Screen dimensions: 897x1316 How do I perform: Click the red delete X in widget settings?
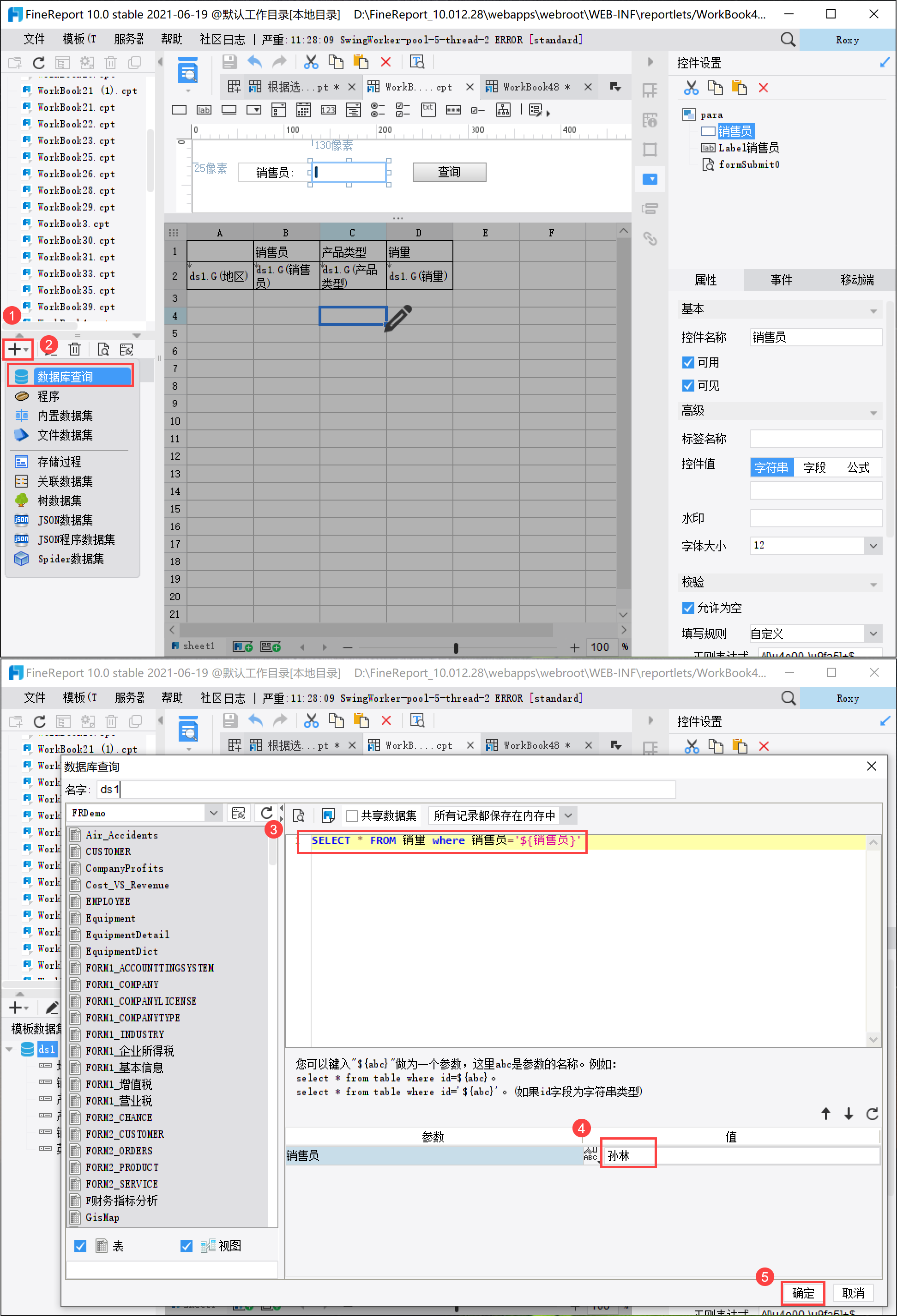pyautogui.click(x=764, y=88)
